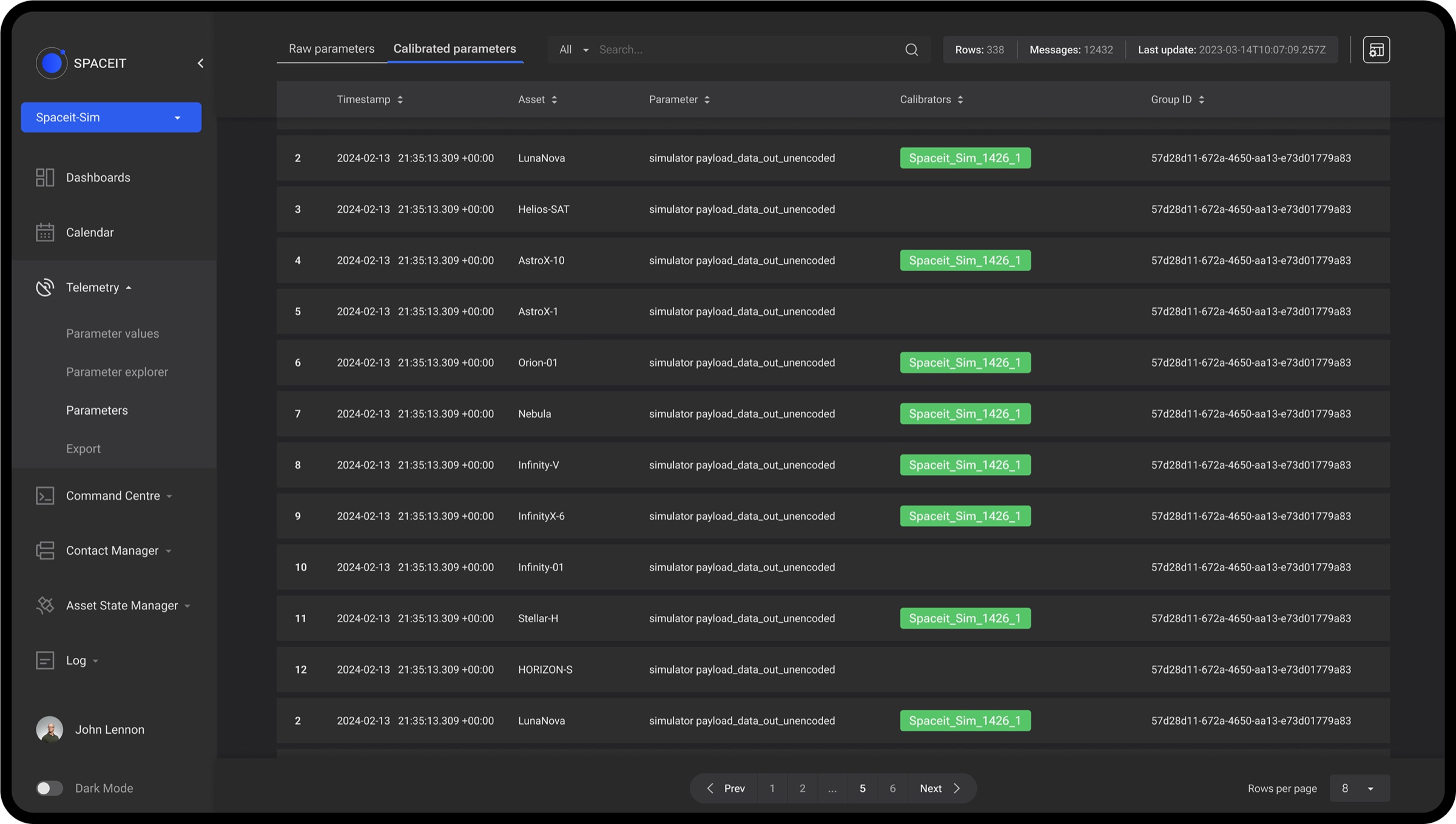Open the table layout settings icon

[x=1376, y=50]
